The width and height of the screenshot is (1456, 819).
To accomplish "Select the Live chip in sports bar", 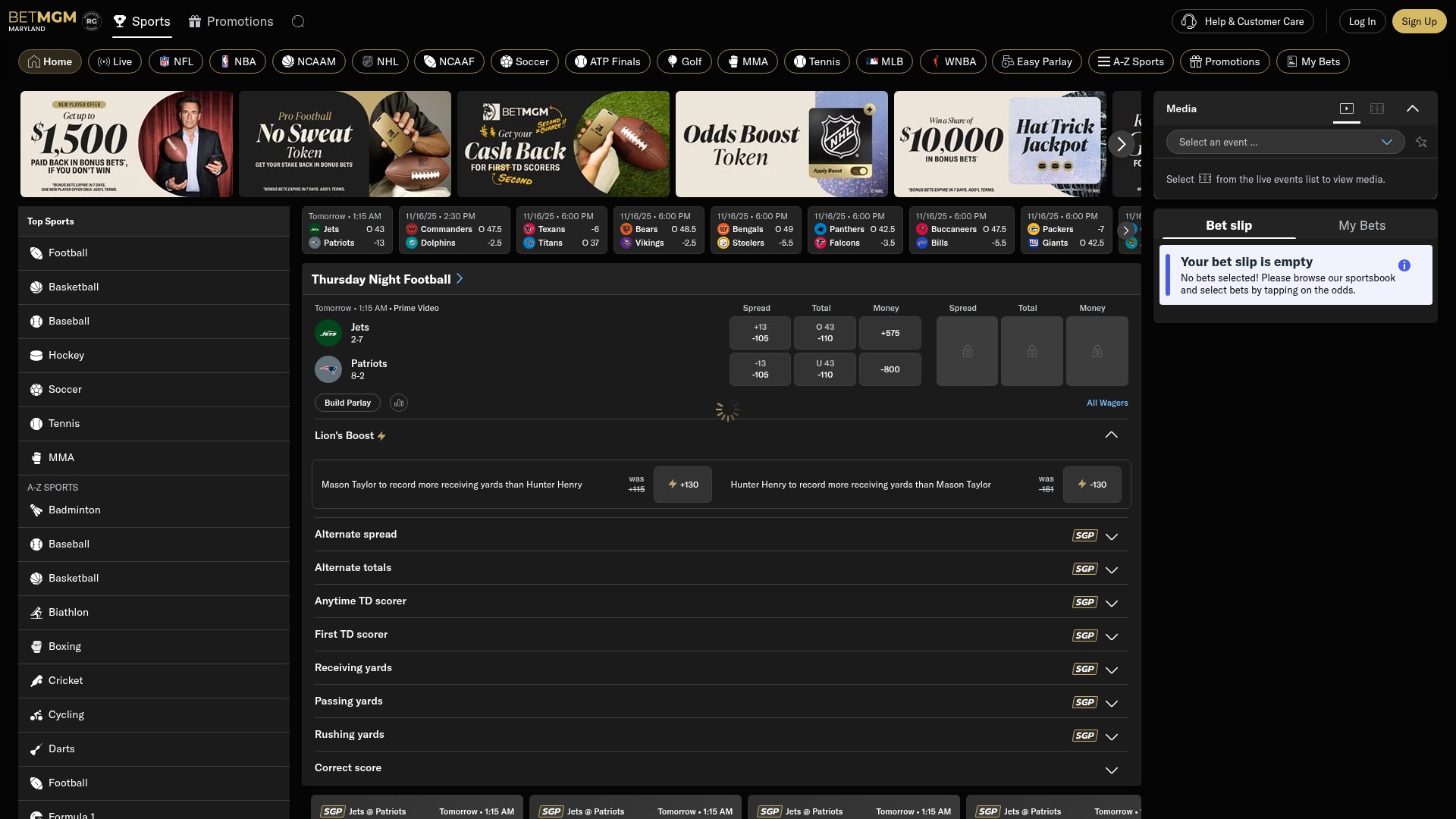I will tap(115, 61).
